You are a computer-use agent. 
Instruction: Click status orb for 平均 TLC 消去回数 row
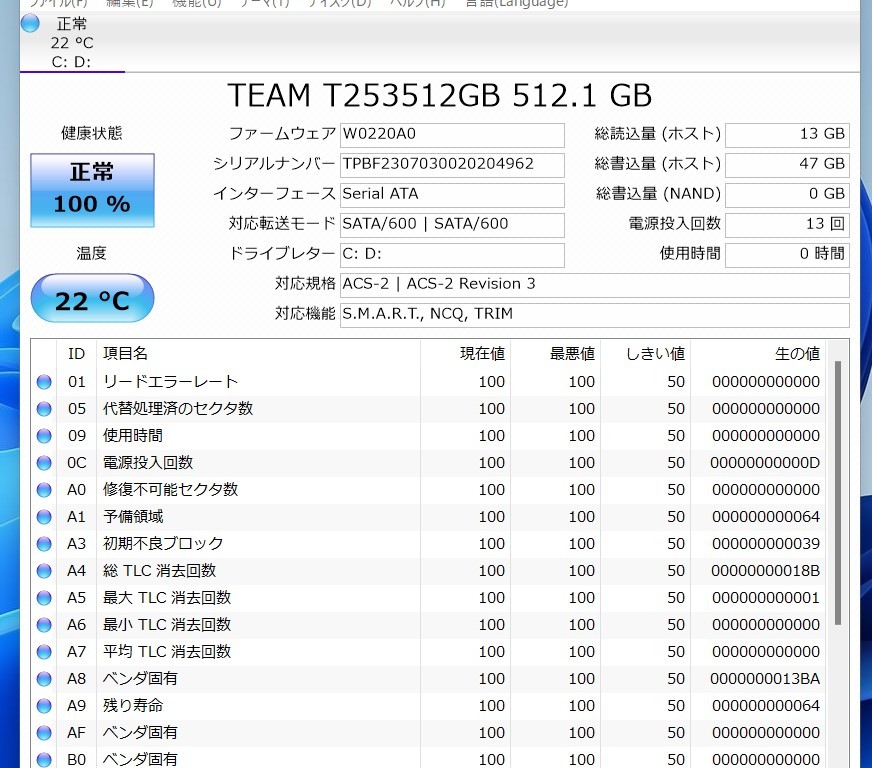(44, 652)
